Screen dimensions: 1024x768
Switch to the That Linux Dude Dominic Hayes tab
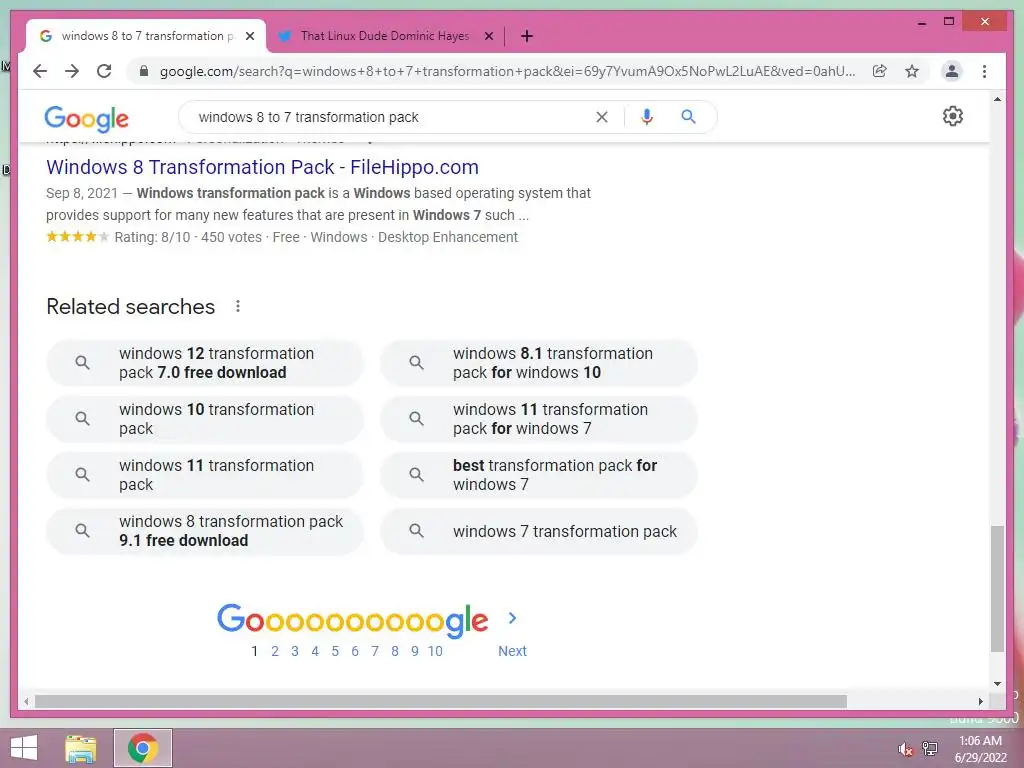click(x=384, y=36)
